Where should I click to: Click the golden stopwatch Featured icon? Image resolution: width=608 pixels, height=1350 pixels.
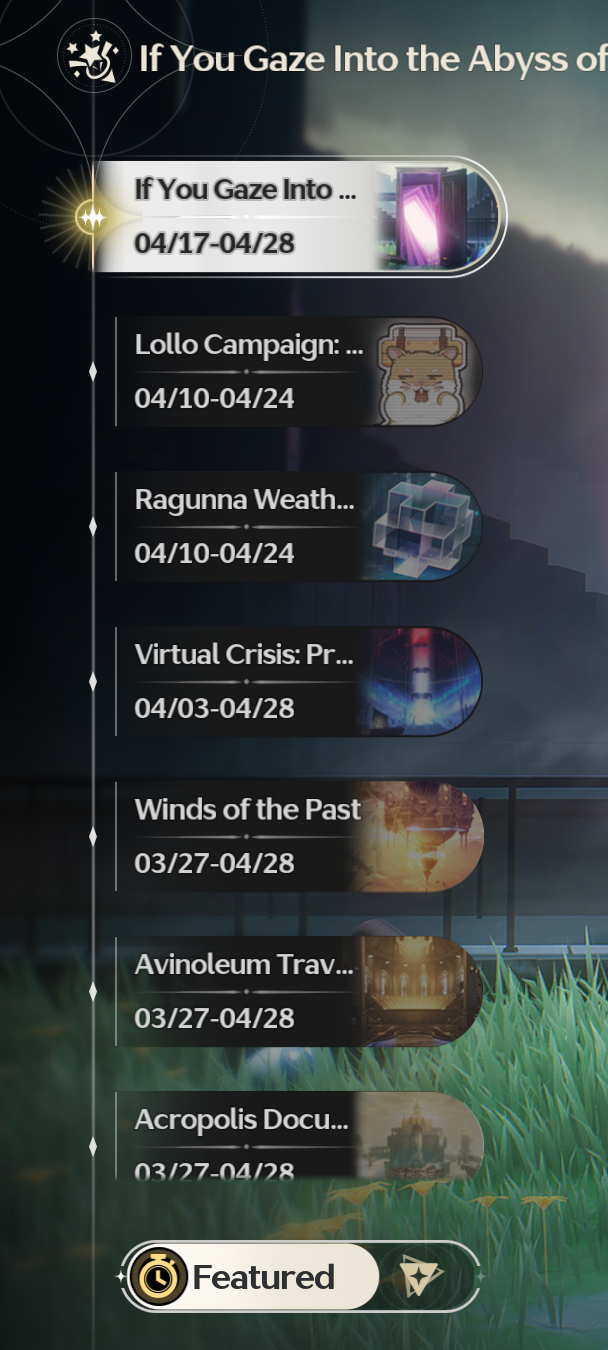pos(158,1277)
